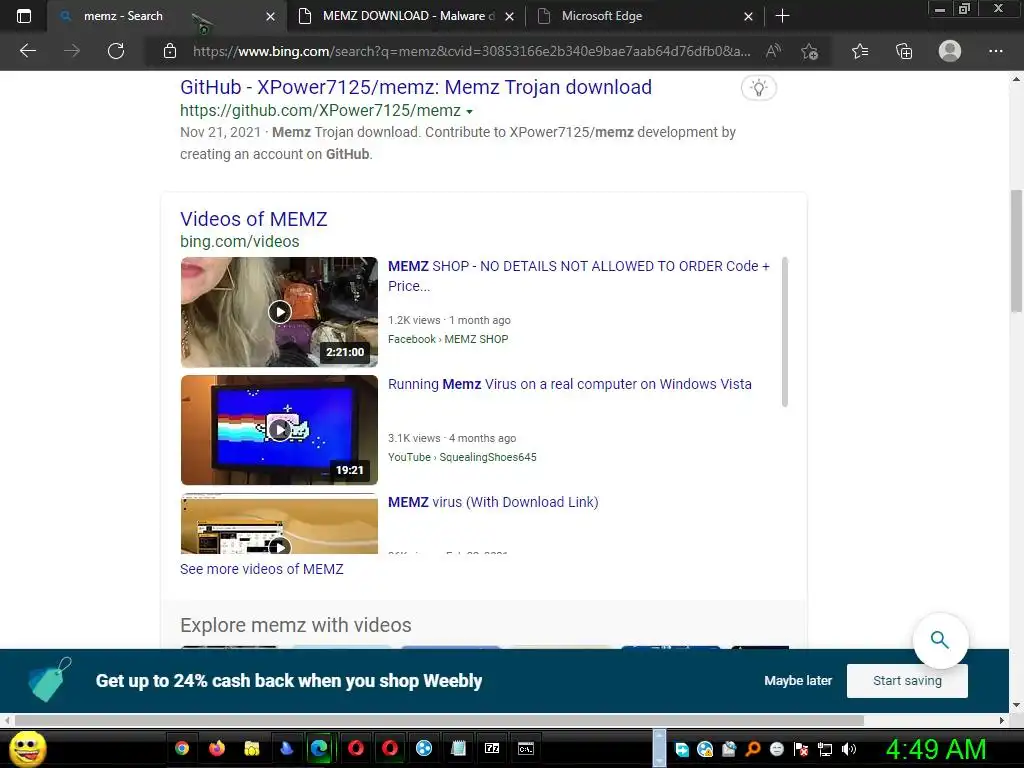Viewport: 1024px width, 768px height.
Task: Click the floating search magnifier button
Action: pos(940,640)
